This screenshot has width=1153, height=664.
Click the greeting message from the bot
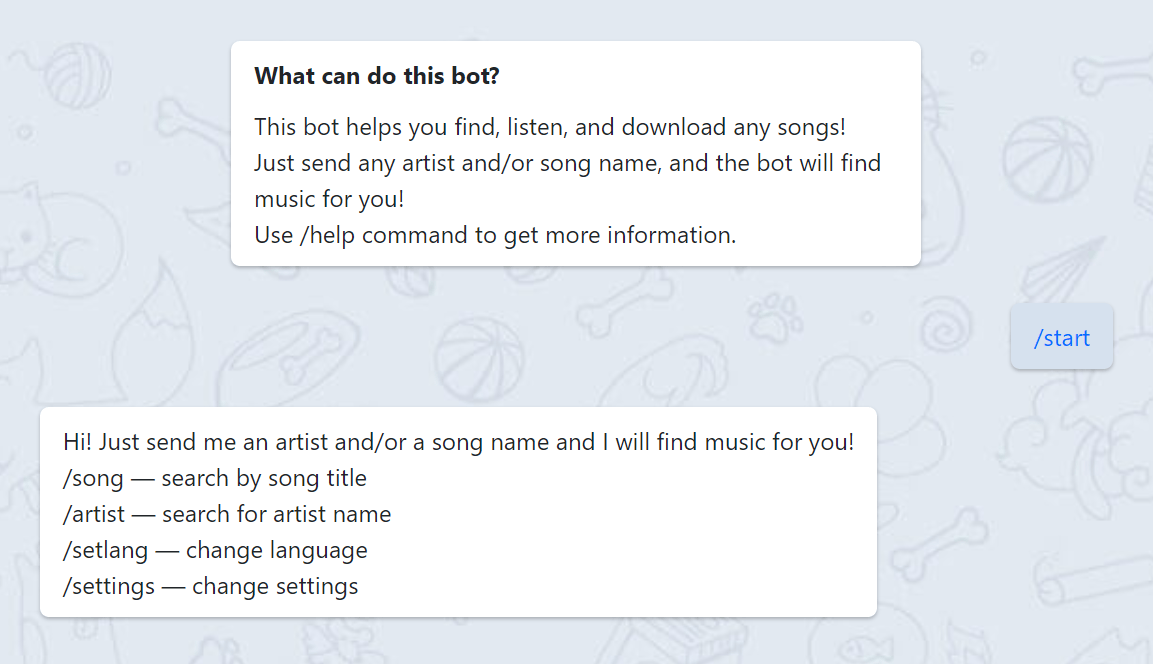click(x=457, y=512)
